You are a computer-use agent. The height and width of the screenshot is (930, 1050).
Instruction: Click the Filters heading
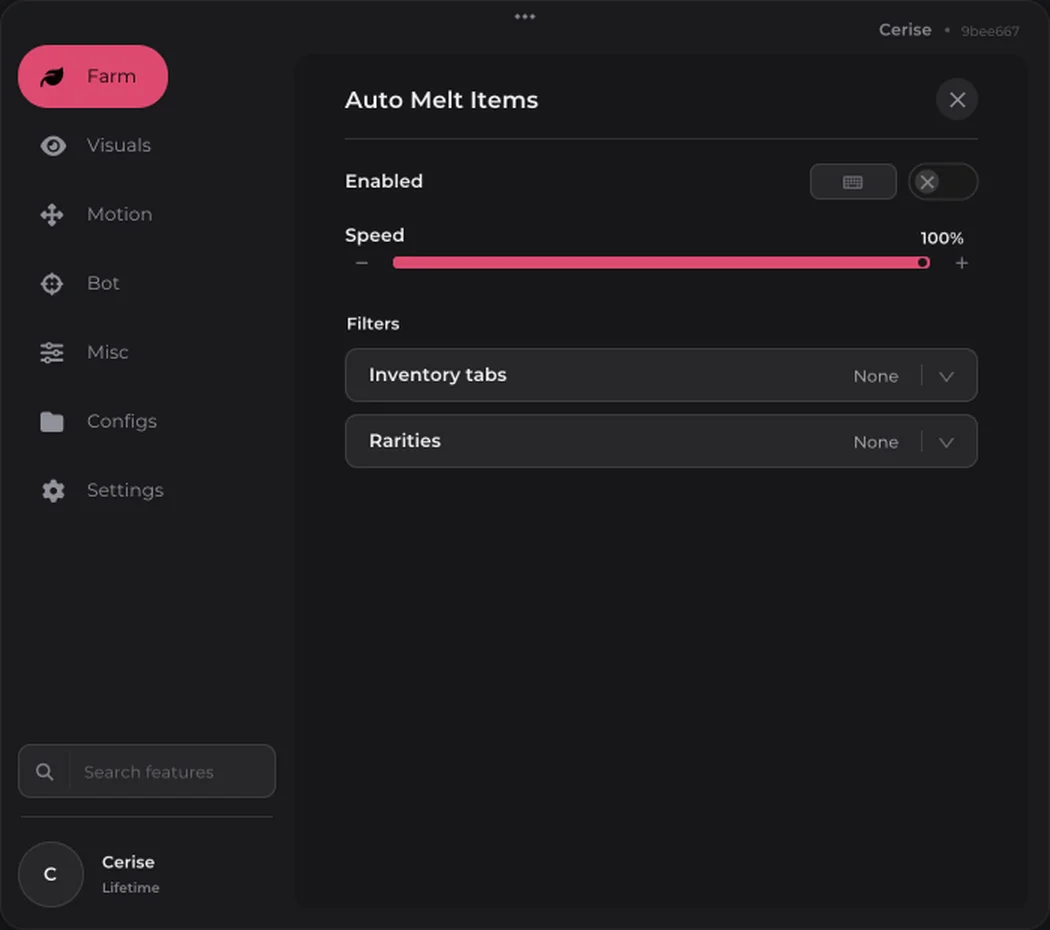[x=373, y=324]
